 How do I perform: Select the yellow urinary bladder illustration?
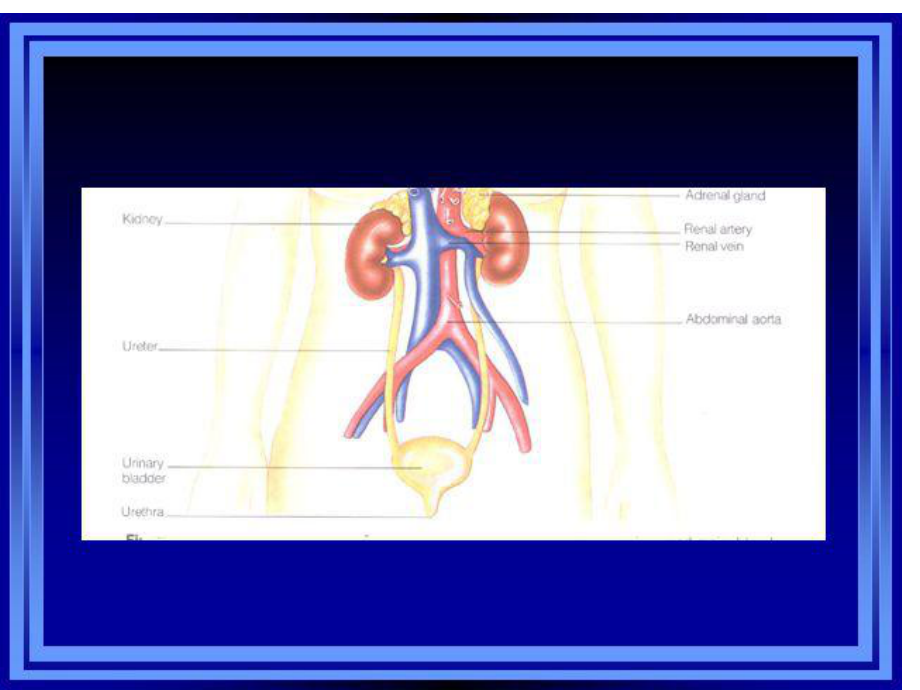tap(420, 463)
